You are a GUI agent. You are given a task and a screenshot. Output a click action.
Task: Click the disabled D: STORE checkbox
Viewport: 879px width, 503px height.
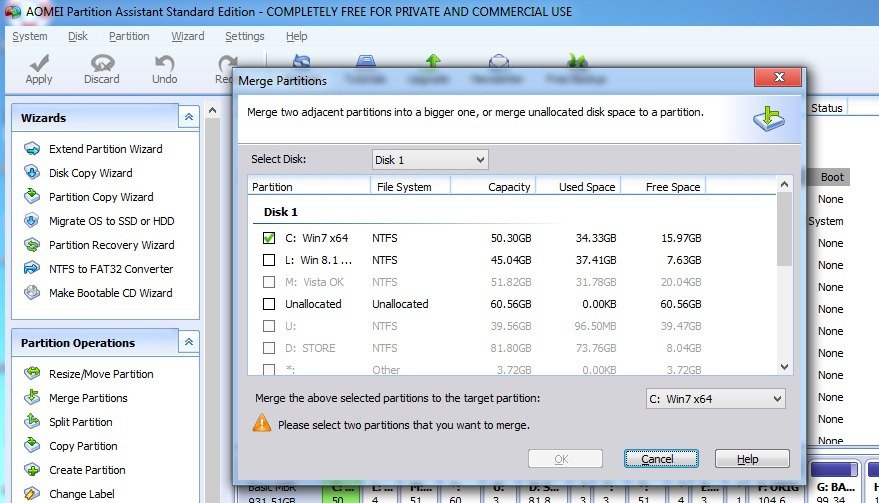point(269,348)
